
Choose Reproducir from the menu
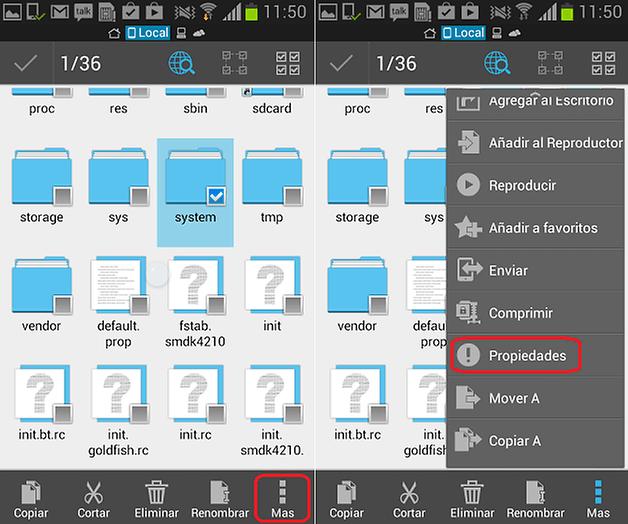tap(535, 185)
